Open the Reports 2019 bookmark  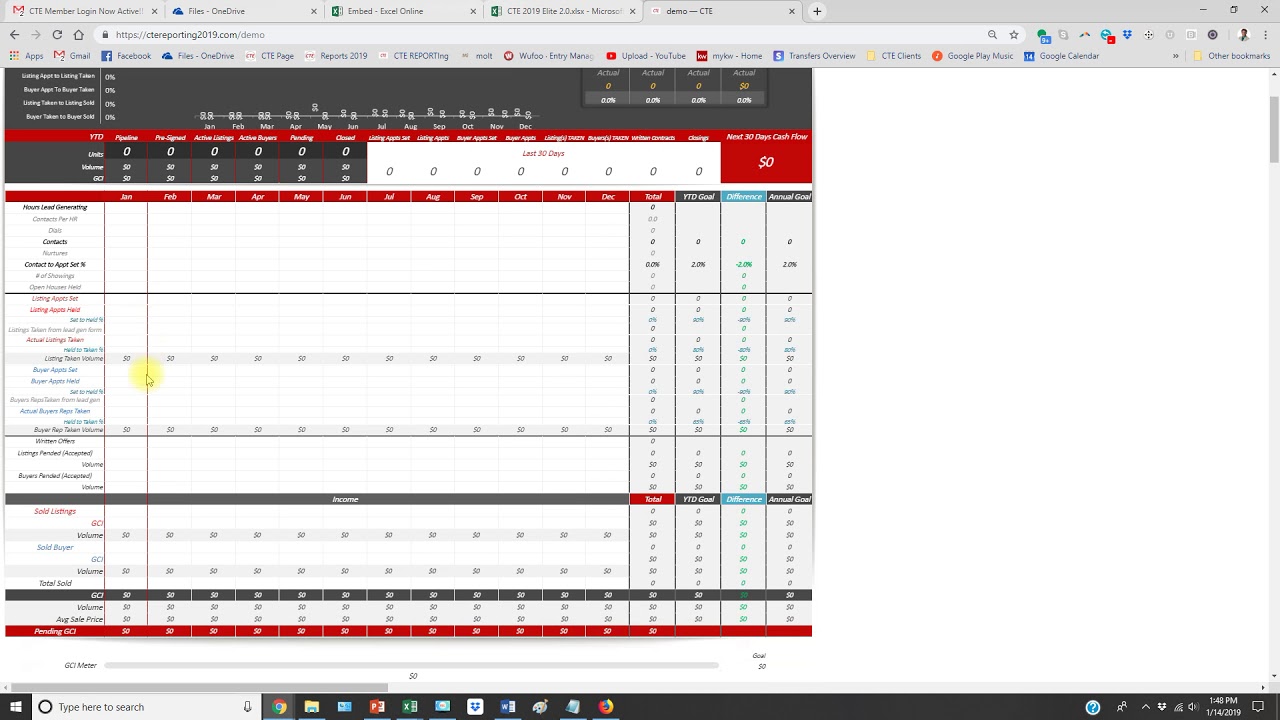(x=336, y=56)
